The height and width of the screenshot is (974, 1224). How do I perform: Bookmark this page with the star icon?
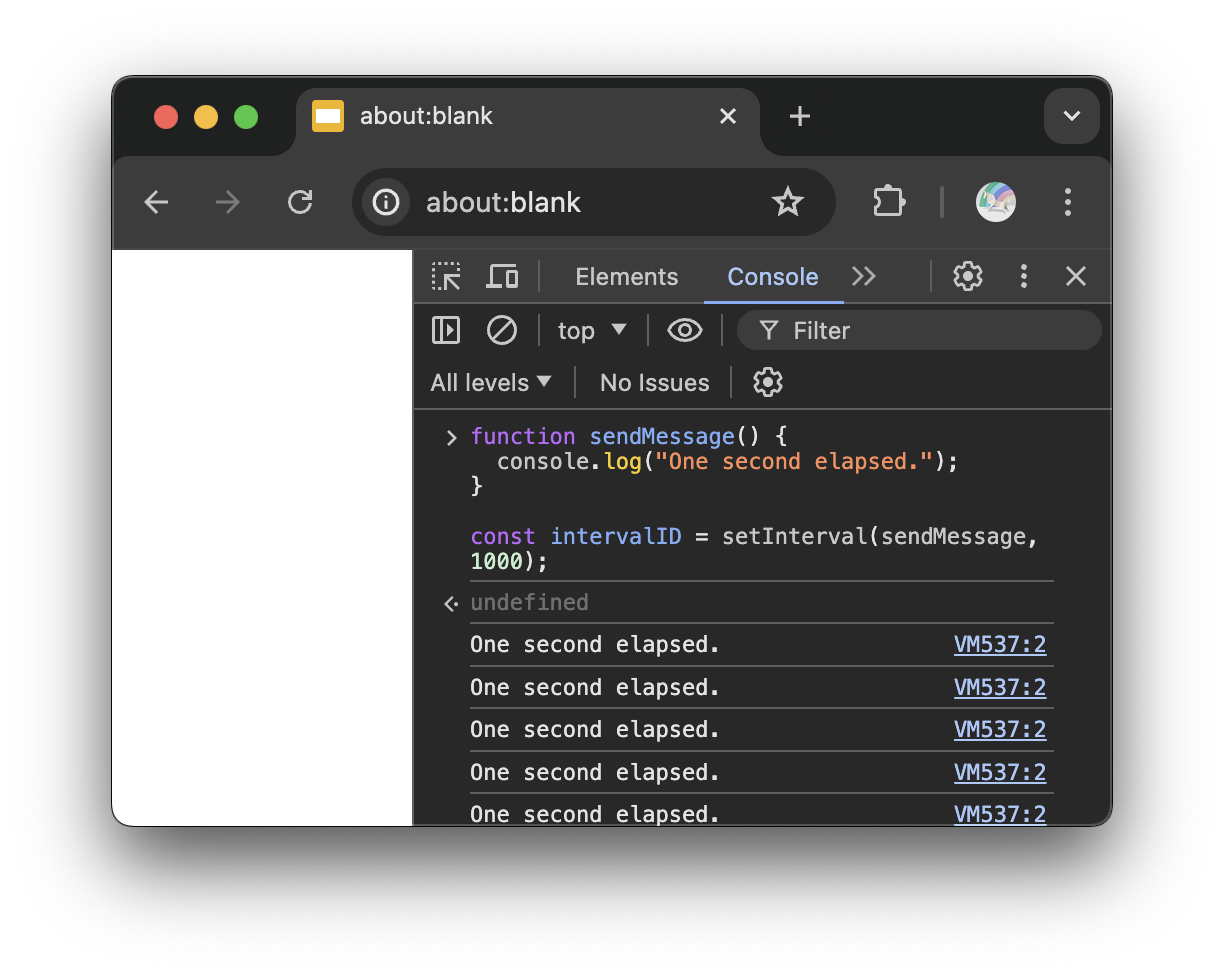pos(788,203)
